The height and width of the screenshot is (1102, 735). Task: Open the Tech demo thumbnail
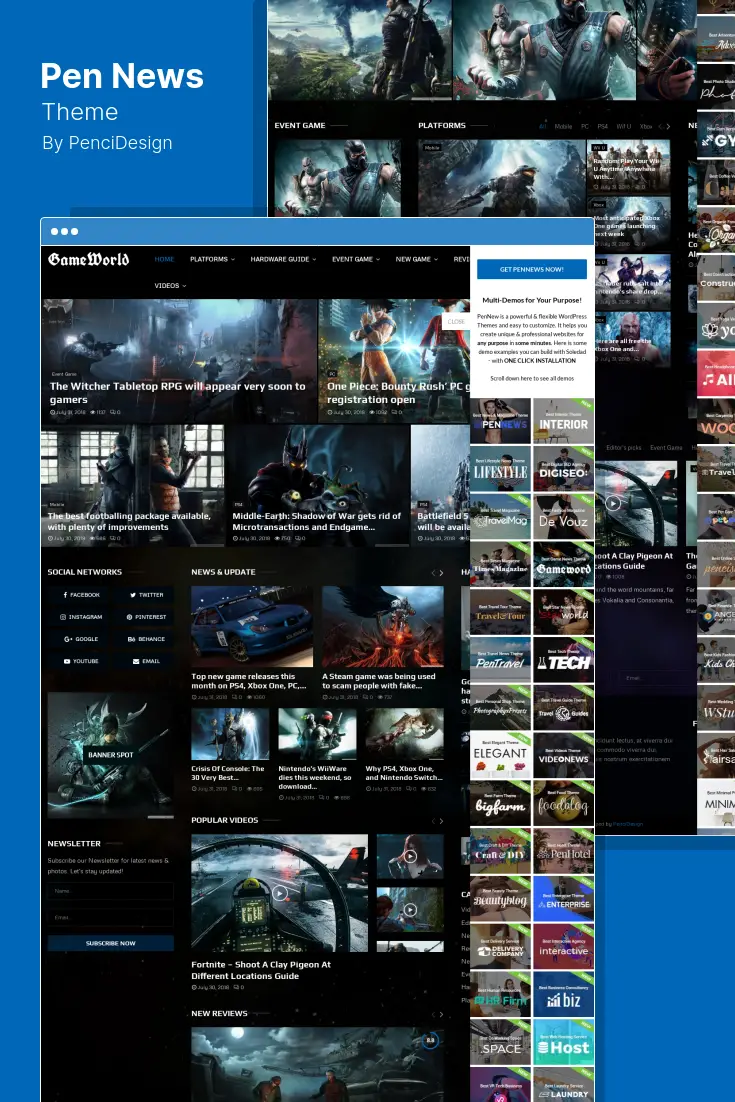[564, 660]
